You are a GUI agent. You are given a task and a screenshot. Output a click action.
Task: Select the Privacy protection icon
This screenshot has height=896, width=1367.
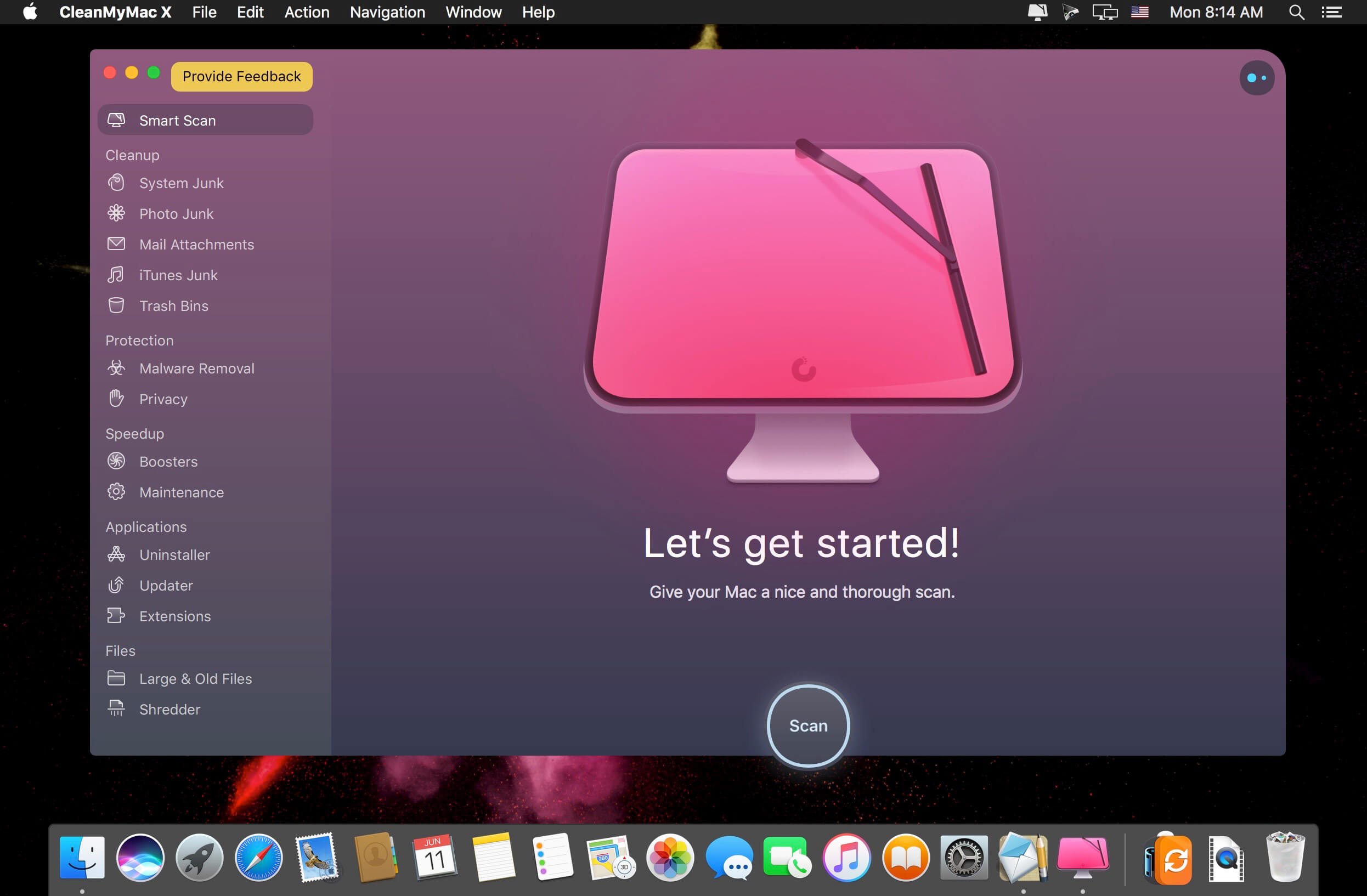(117, 399)
